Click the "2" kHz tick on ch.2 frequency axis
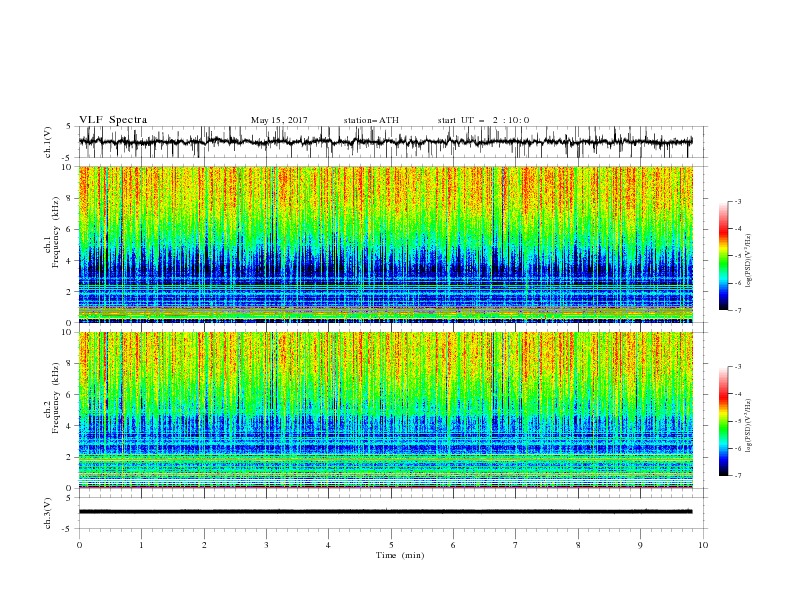 pos(70,457)
